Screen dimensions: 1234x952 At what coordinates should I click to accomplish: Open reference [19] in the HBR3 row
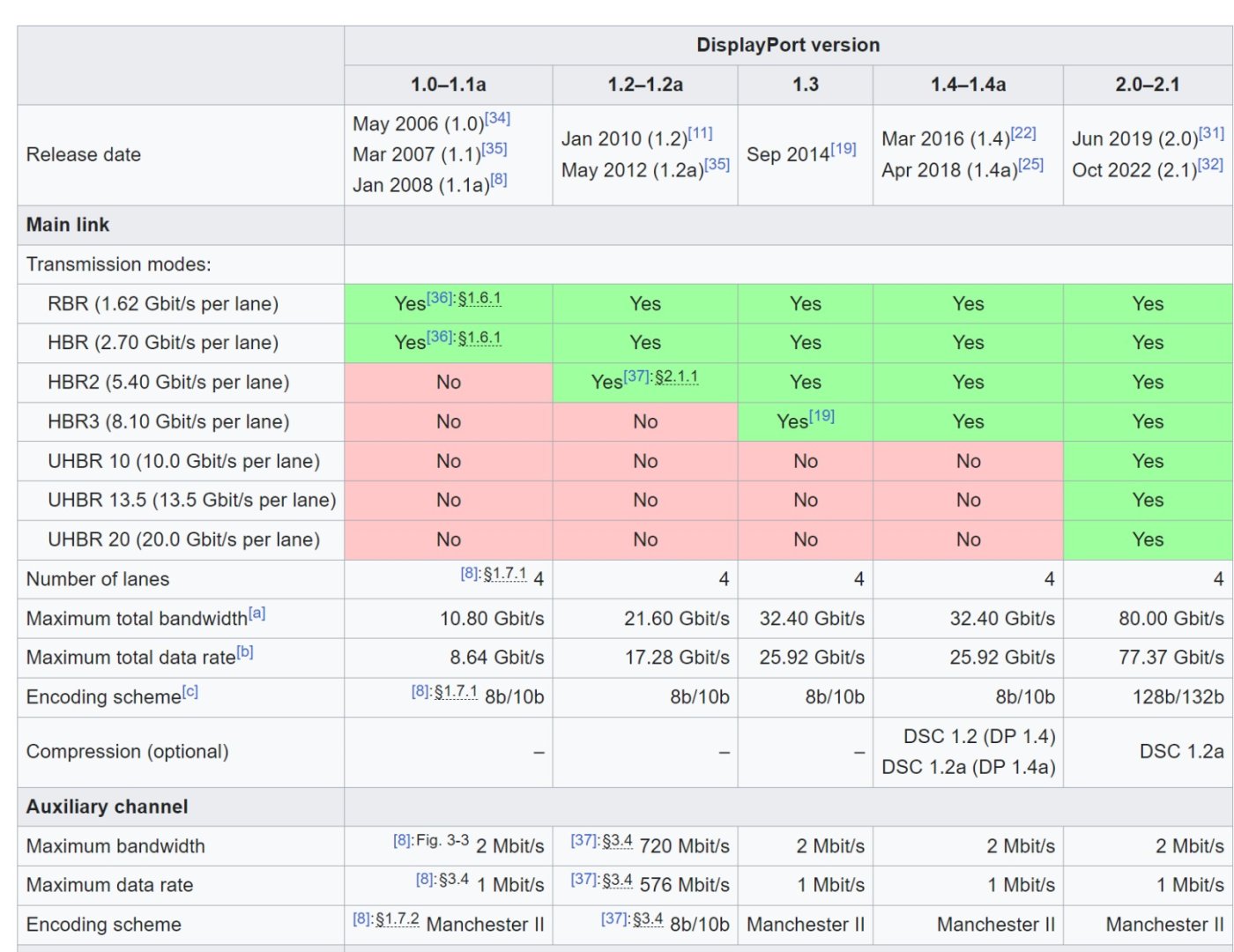click(821, 416)
